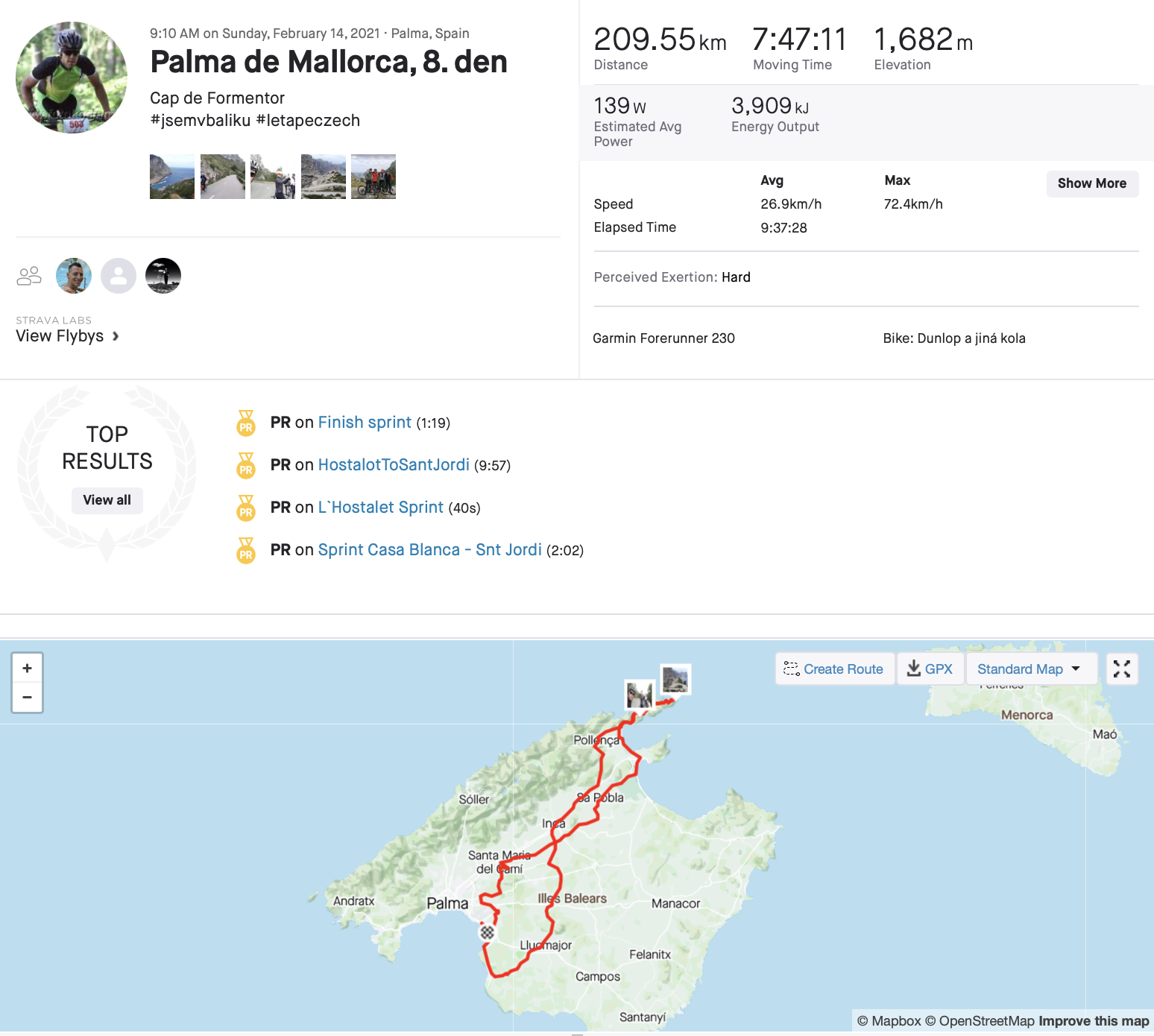Open the Standard Map dropdown

tap(1030, 669)
